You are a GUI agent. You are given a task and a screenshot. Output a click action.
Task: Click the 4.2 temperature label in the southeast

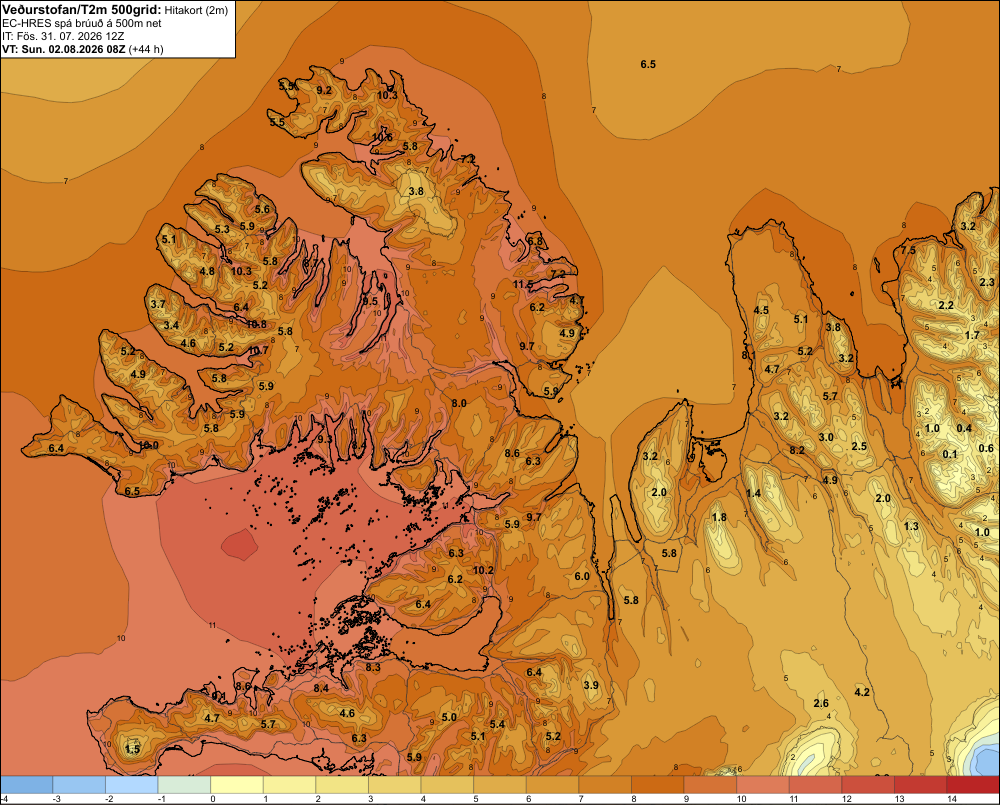[862, 692]
